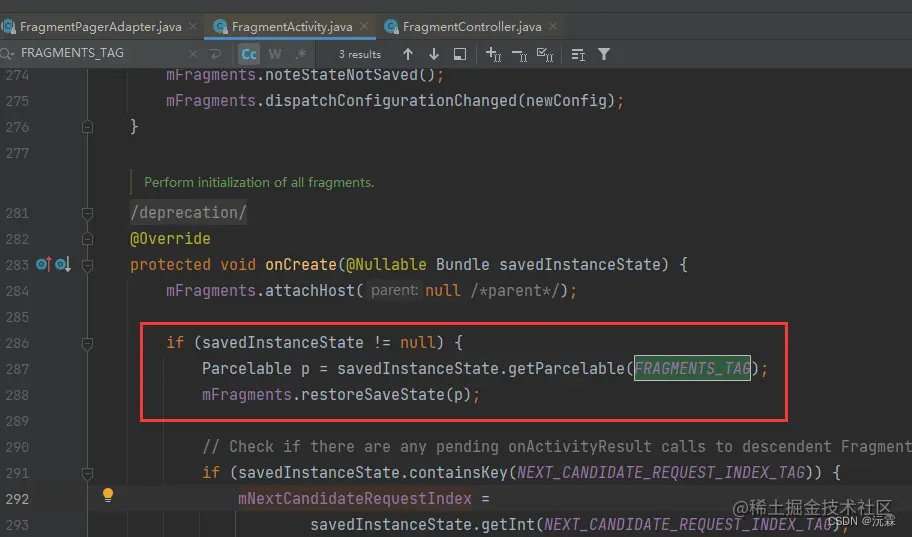Unselect occurrence icon in search bar
Screen dimensions: 912x537
click(519, 55)
